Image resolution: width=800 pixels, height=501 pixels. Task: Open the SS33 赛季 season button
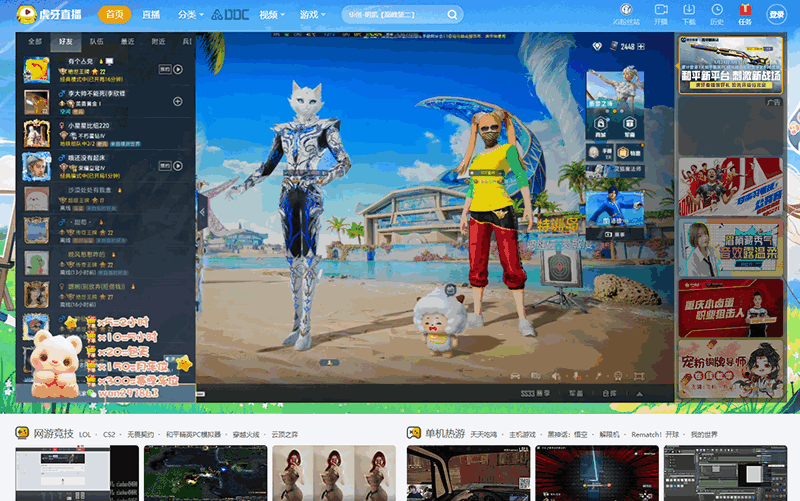click(535, 393)
